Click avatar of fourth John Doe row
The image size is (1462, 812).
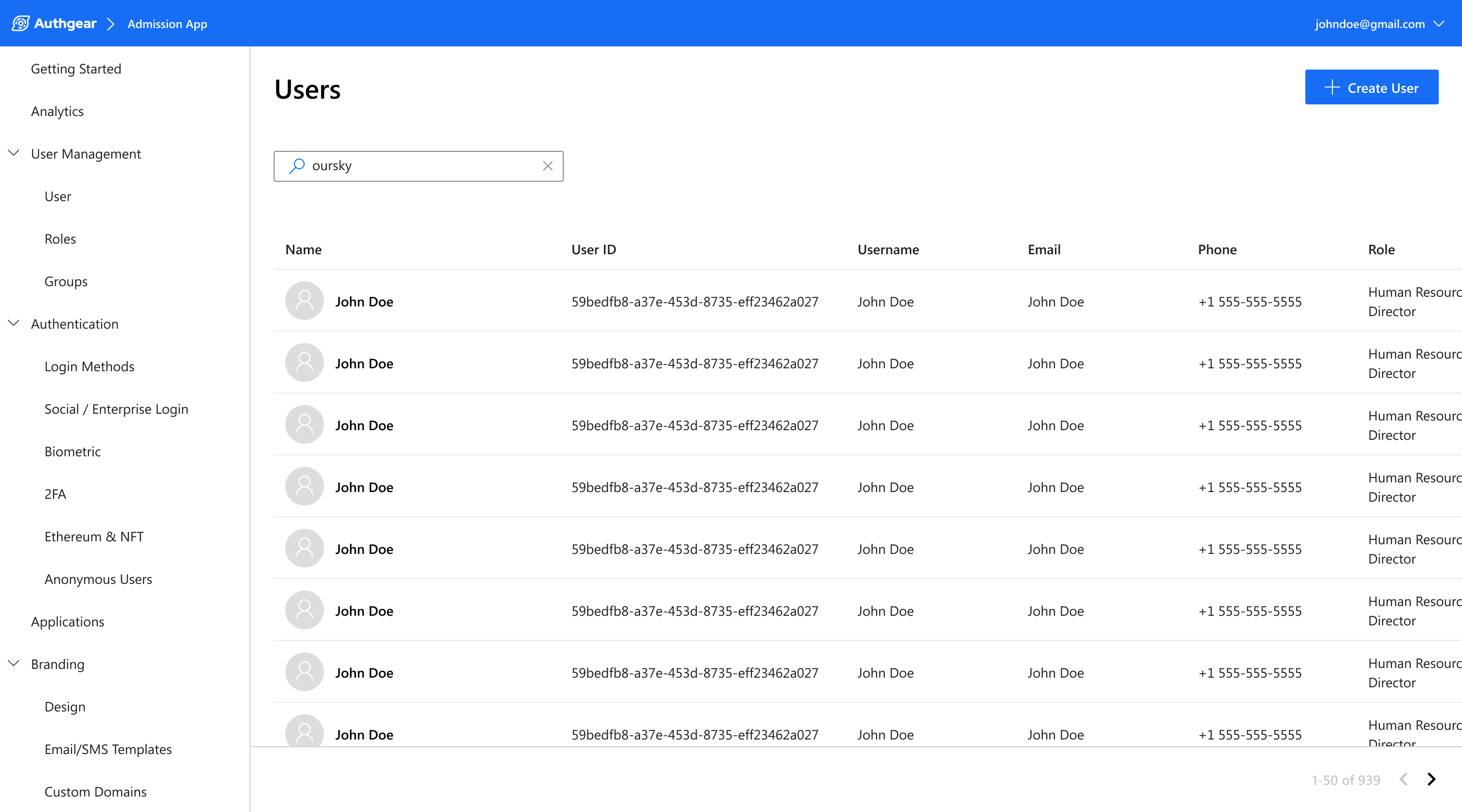coord(304,486)
